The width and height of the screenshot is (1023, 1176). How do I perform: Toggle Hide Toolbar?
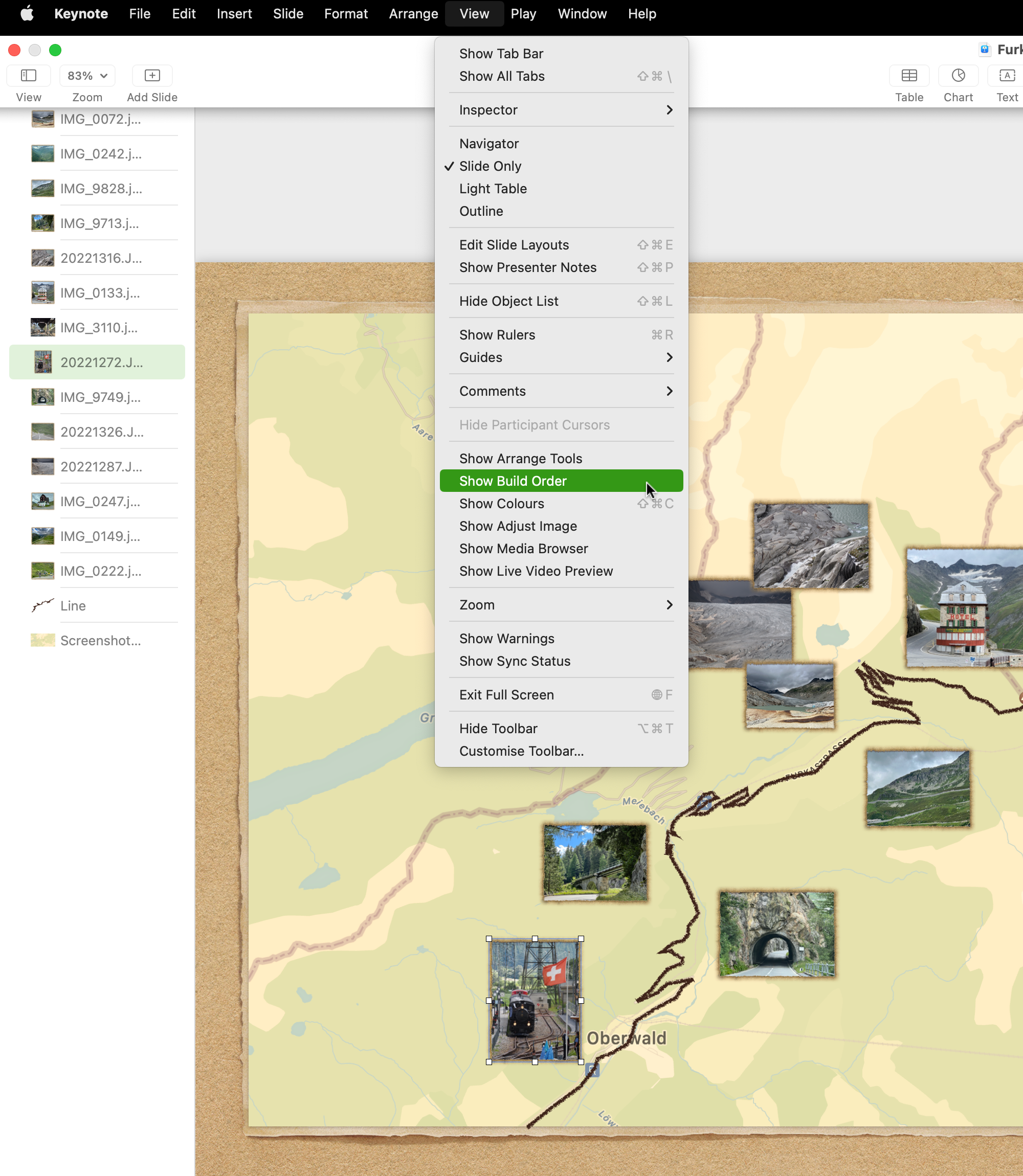(561, 729)
